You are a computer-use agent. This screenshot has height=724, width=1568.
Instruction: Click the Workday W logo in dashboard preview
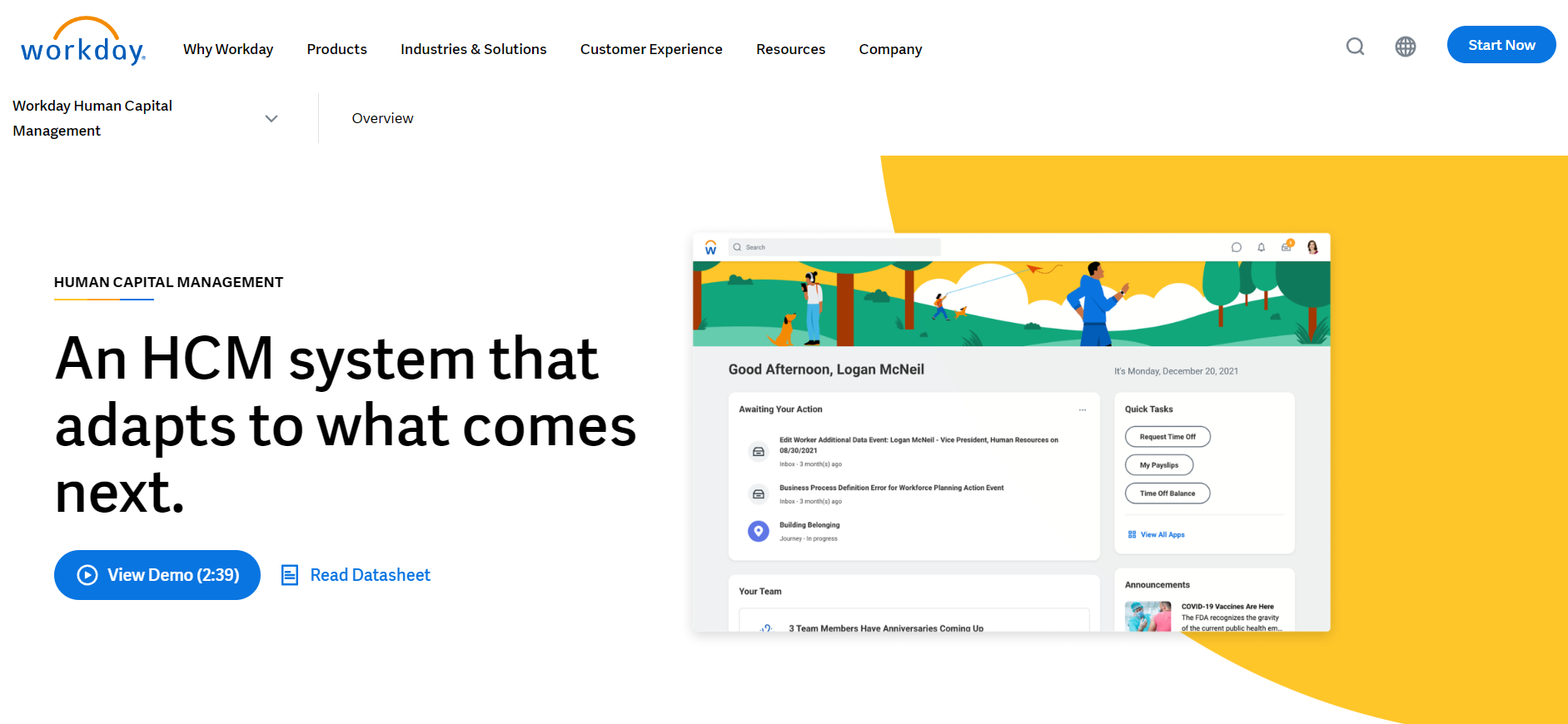(x=710, y=247)
